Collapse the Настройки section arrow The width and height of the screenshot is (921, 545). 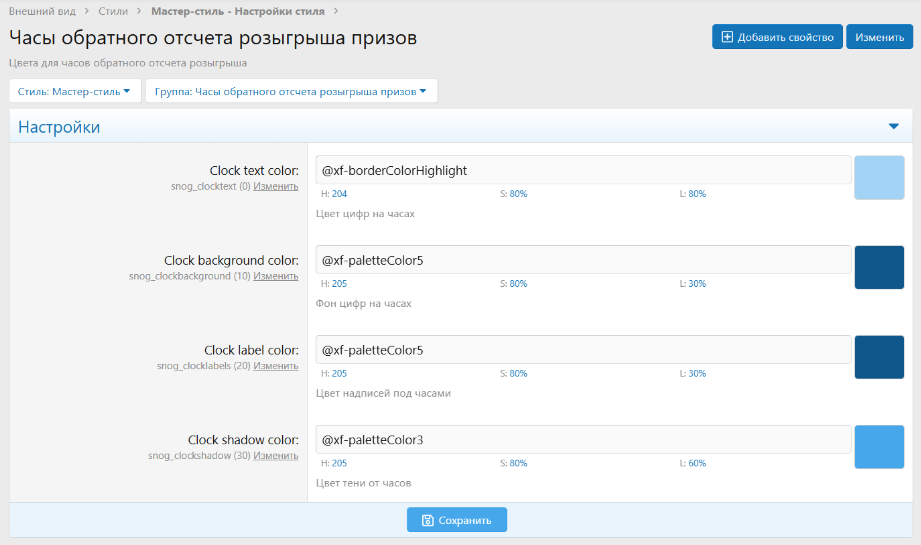893,127
